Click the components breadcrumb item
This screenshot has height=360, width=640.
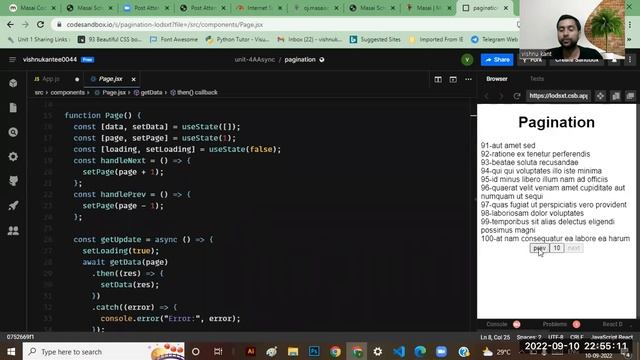tap(67, 93)
